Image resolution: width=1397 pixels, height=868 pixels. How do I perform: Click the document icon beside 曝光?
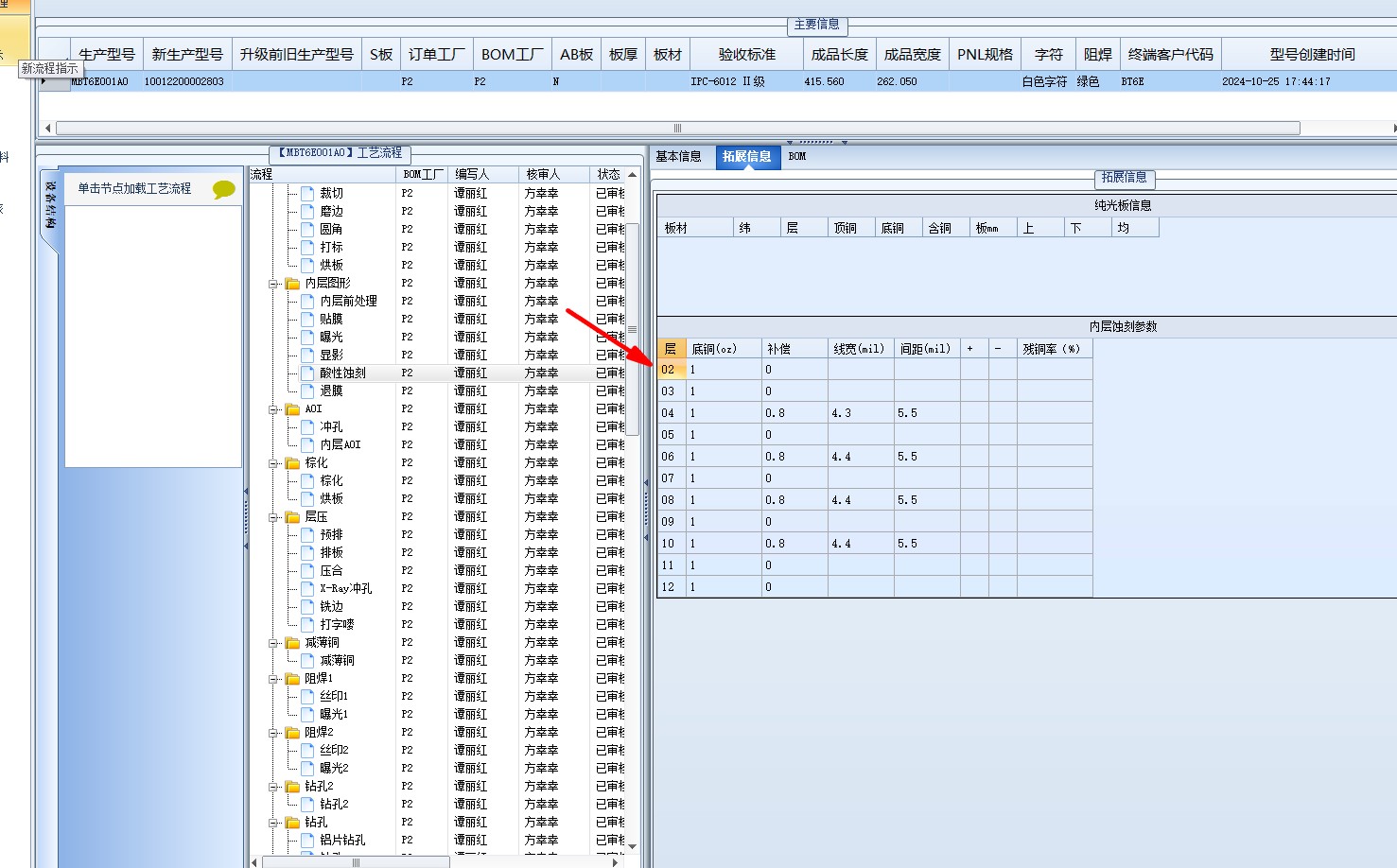[307, 337]
